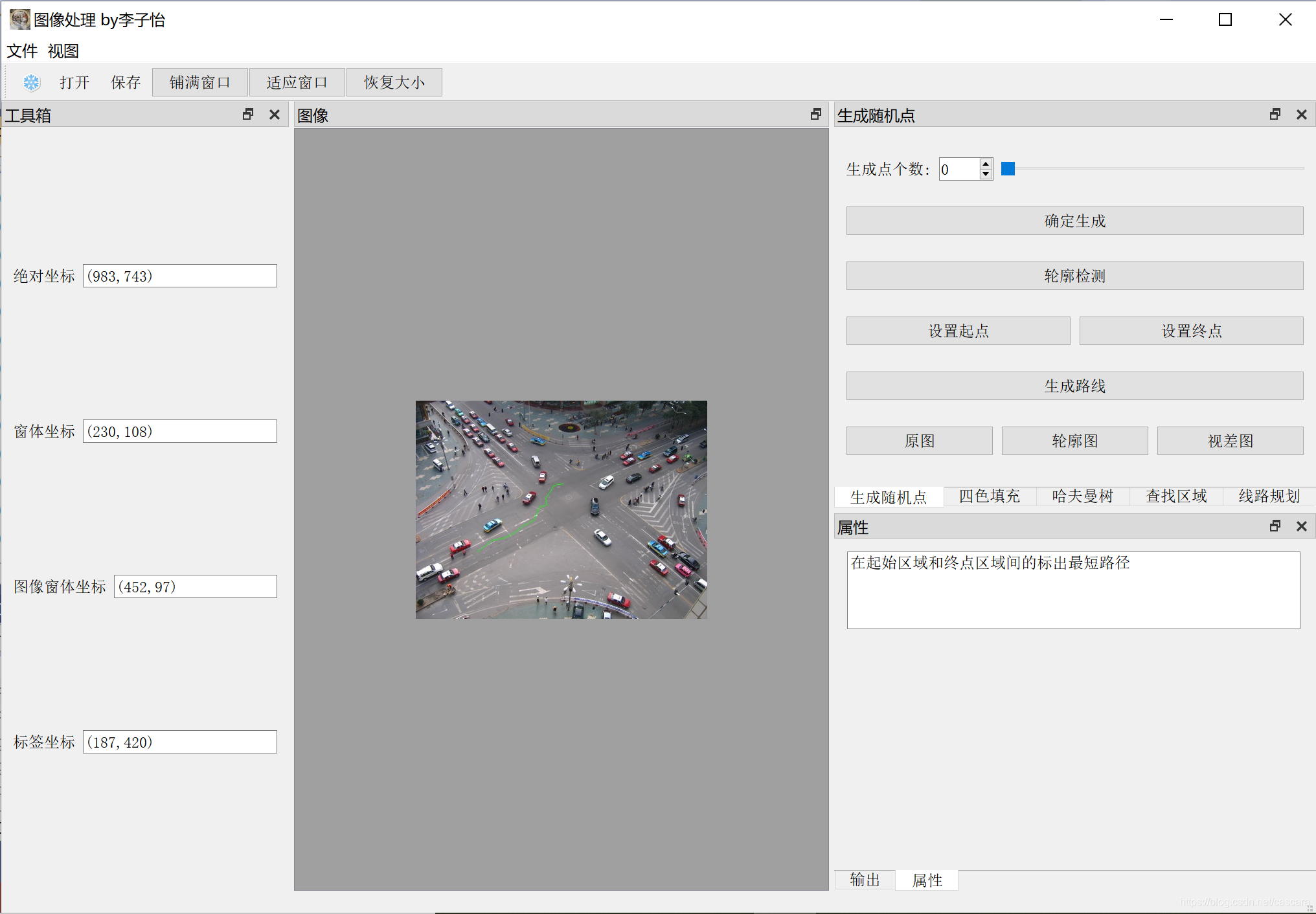Click 打开 in the toolbar
This screenshot has width=1316, height=914.
[x=74, y=82]
